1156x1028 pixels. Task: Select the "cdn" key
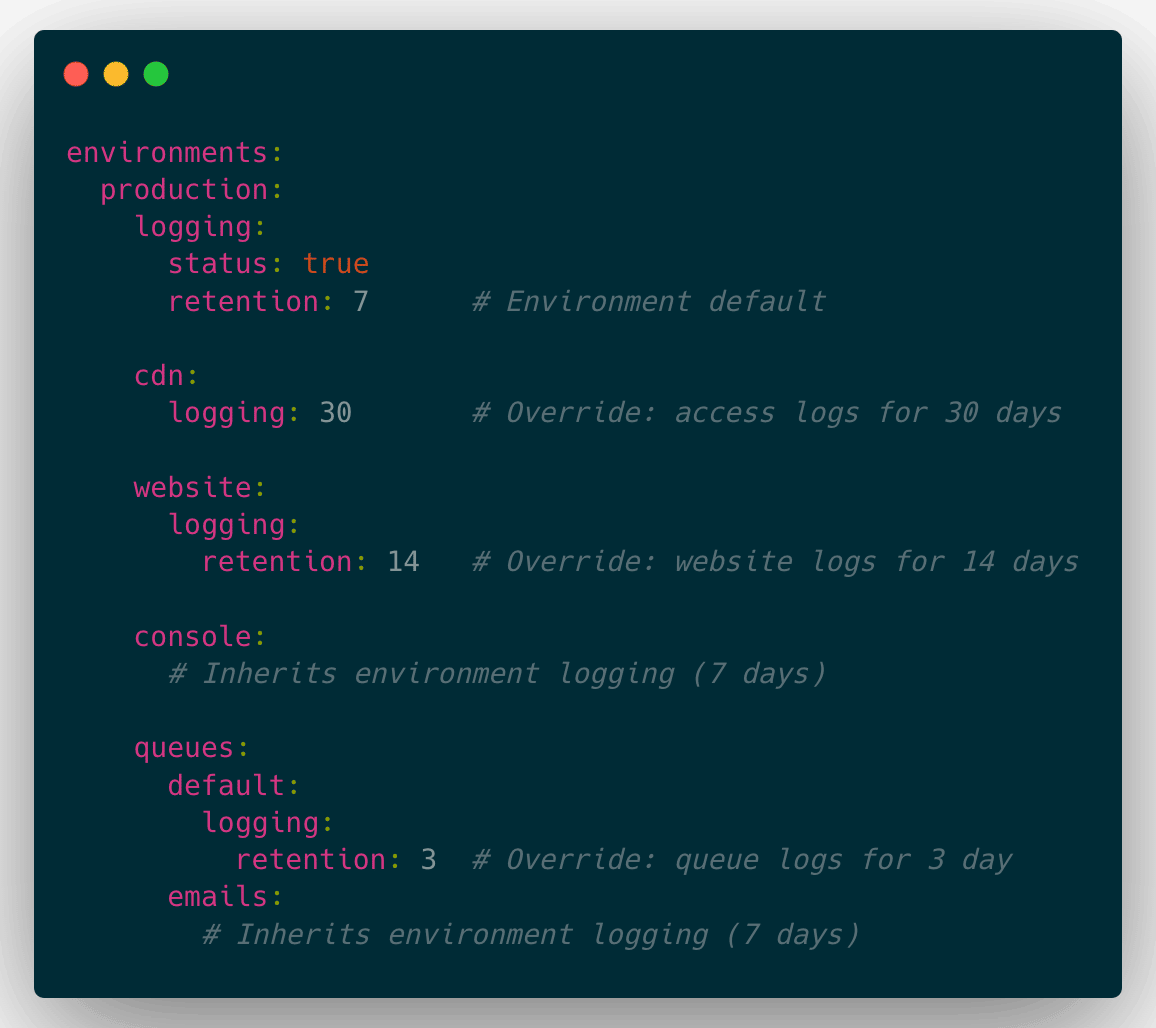(x=159, y=376)
